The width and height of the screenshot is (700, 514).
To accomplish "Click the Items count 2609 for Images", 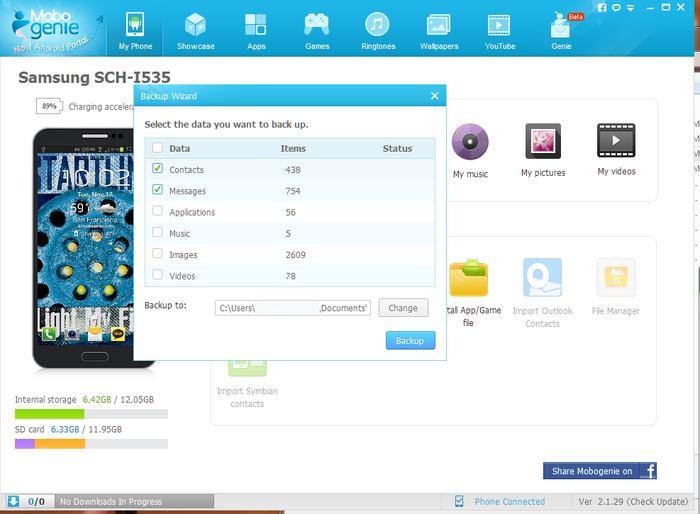I will pyautogui.click(x=296, y=255).
